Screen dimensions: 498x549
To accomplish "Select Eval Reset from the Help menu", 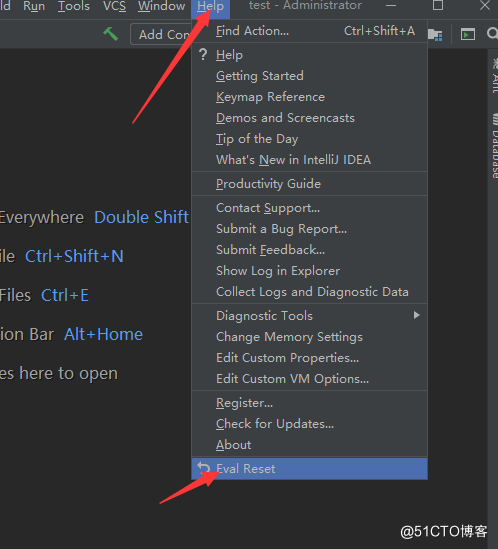I will (x=310, y=468).
